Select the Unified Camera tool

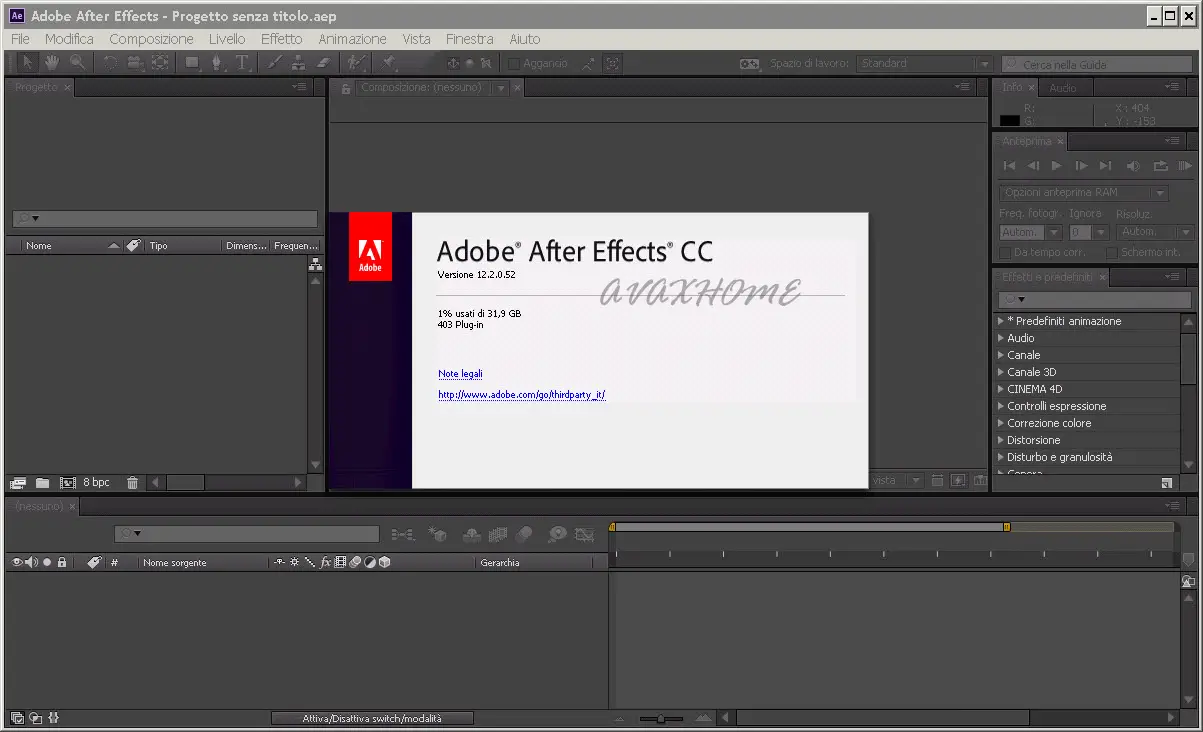pos(135,62)
